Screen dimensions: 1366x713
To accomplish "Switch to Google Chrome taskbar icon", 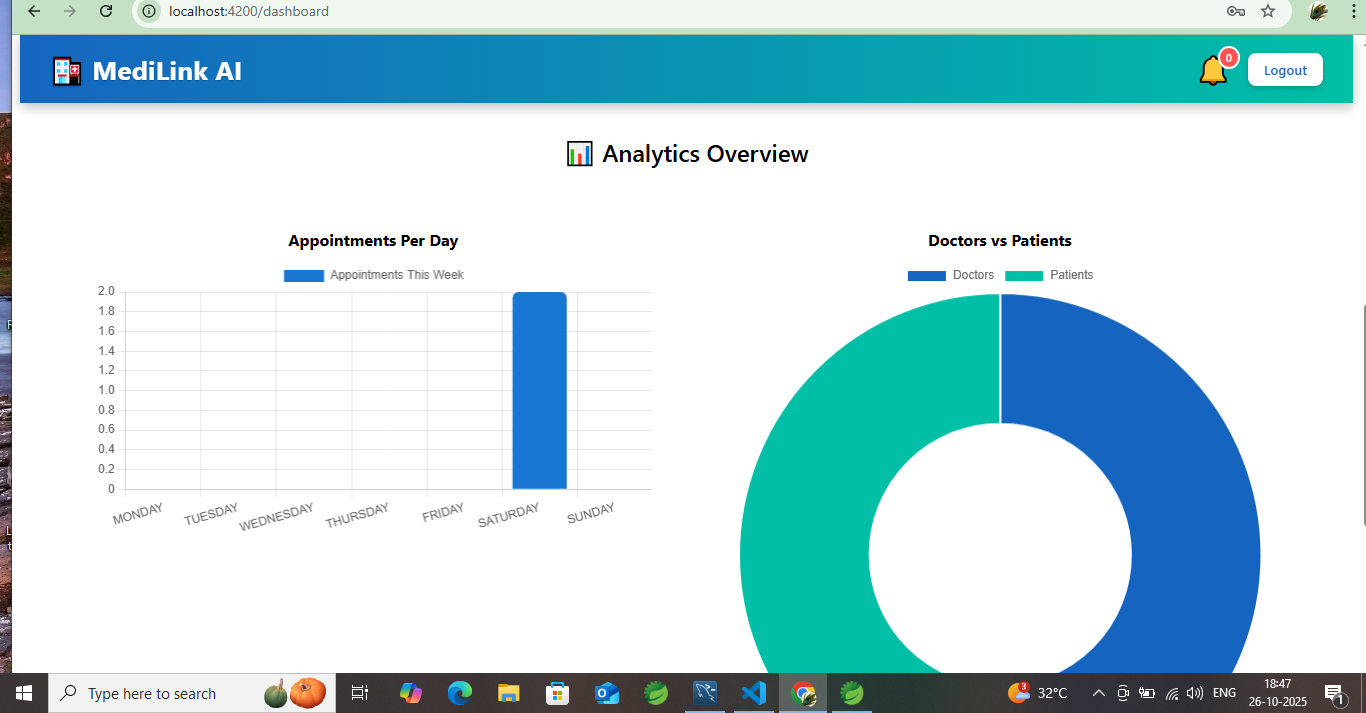I will (803, 693).
